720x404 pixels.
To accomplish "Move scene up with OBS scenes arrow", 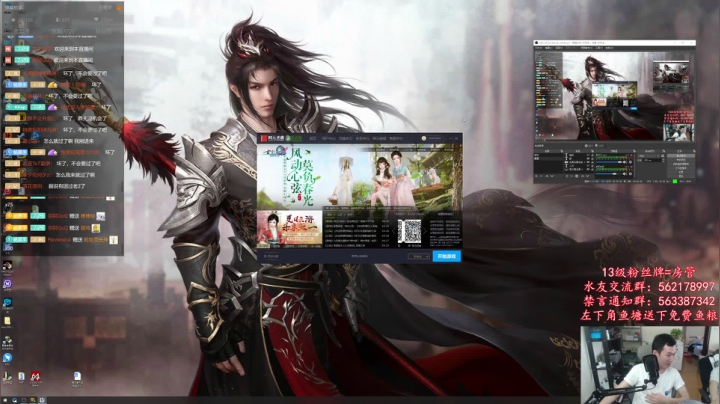I will point(547,176).
